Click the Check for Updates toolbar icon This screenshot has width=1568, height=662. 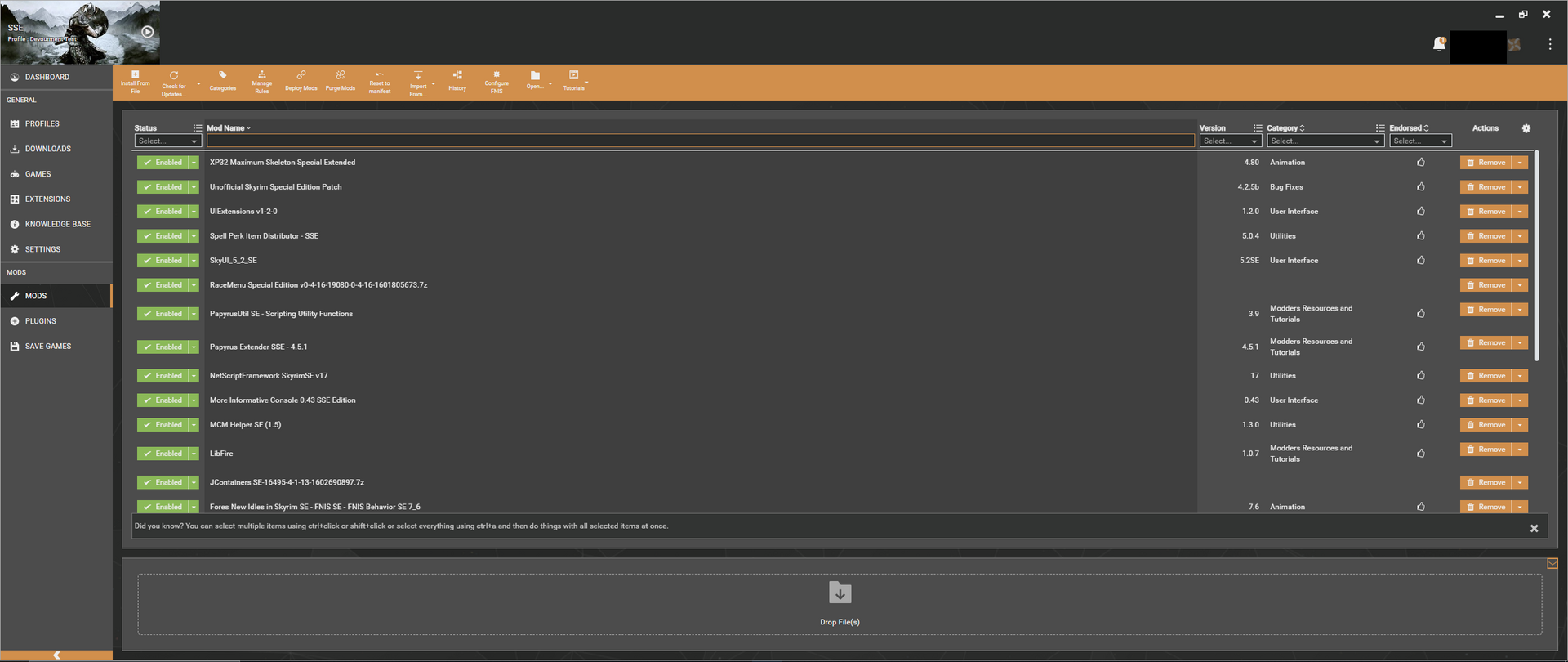[x=173, y=83]
